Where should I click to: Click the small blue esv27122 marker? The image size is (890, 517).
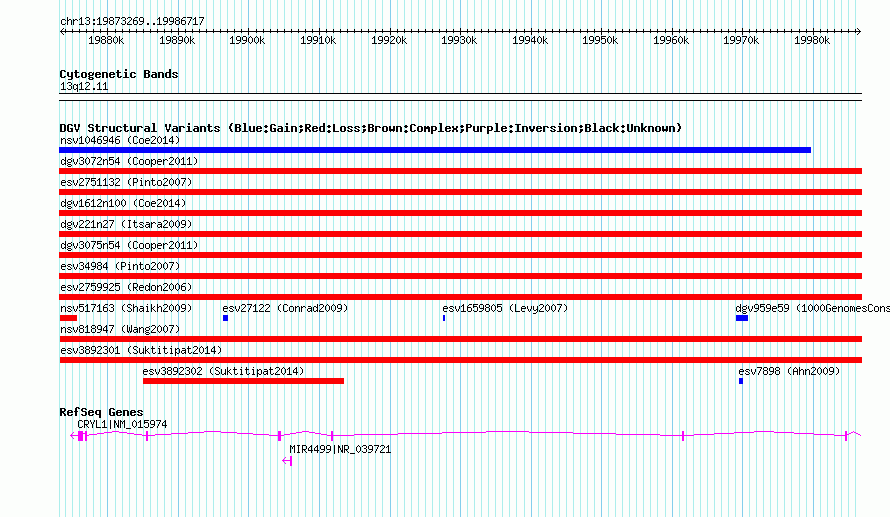click(x=225, y=318)
